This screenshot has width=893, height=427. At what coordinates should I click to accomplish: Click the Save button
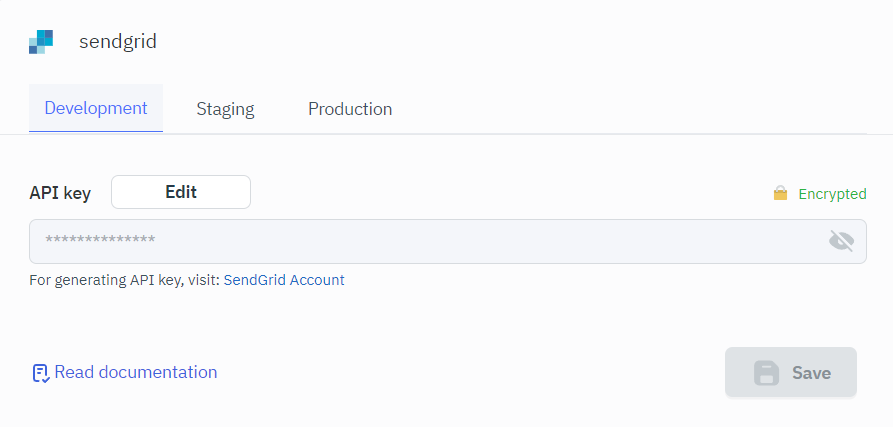tap(791, 373)
